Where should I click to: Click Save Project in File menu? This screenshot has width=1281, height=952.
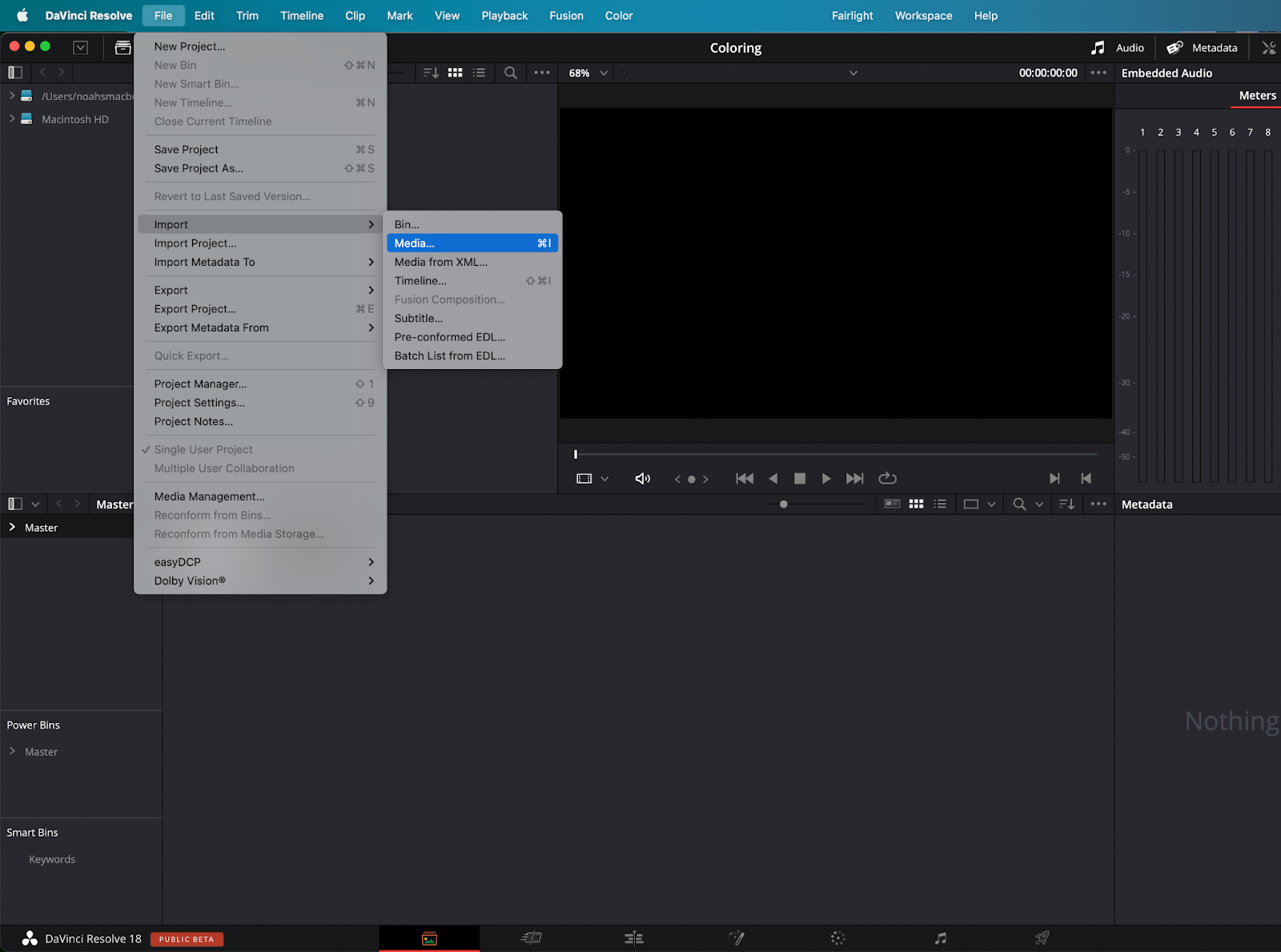pyautogui.click(x=260, y=150)
